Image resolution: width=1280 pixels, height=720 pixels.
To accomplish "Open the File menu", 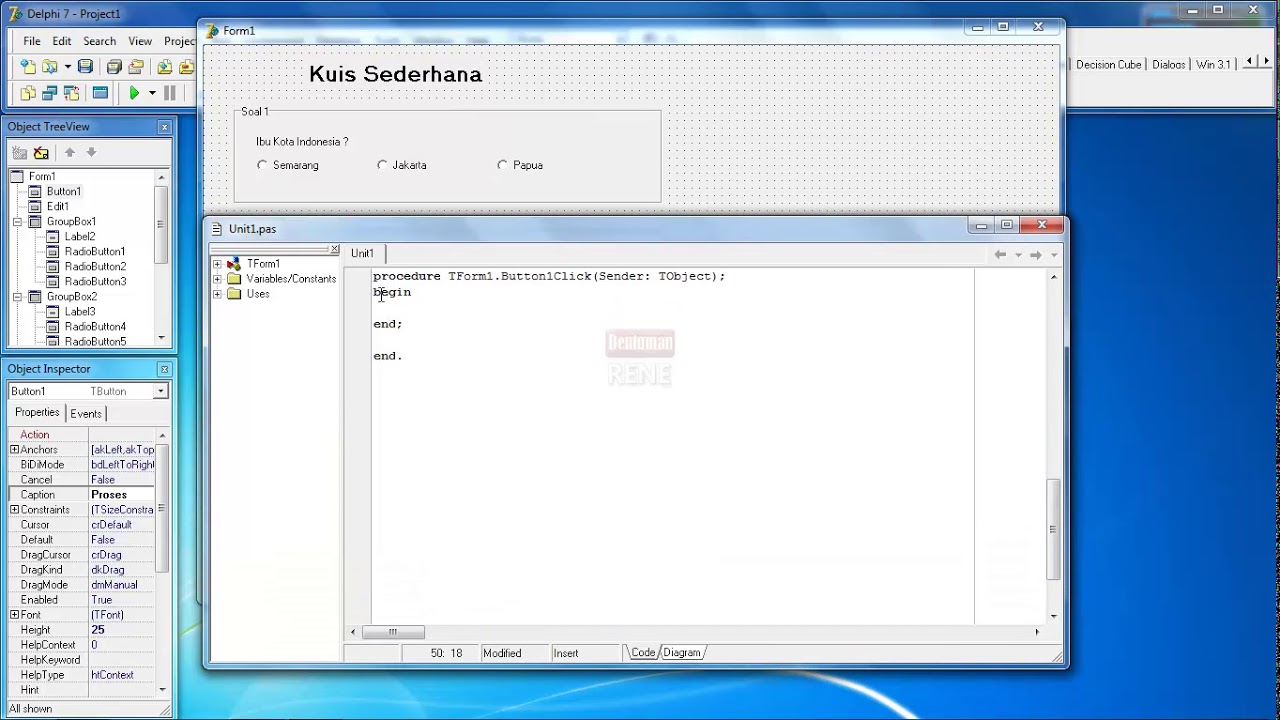I will coord(32,41).
